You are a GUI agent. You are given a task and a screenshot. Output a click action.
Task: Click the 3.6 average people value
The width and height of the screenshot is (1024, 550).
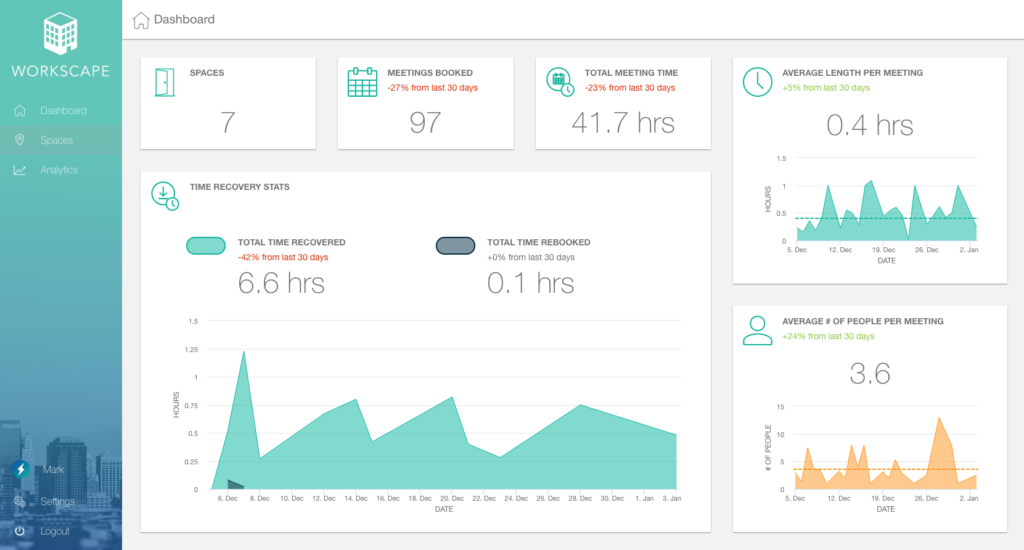870,374
